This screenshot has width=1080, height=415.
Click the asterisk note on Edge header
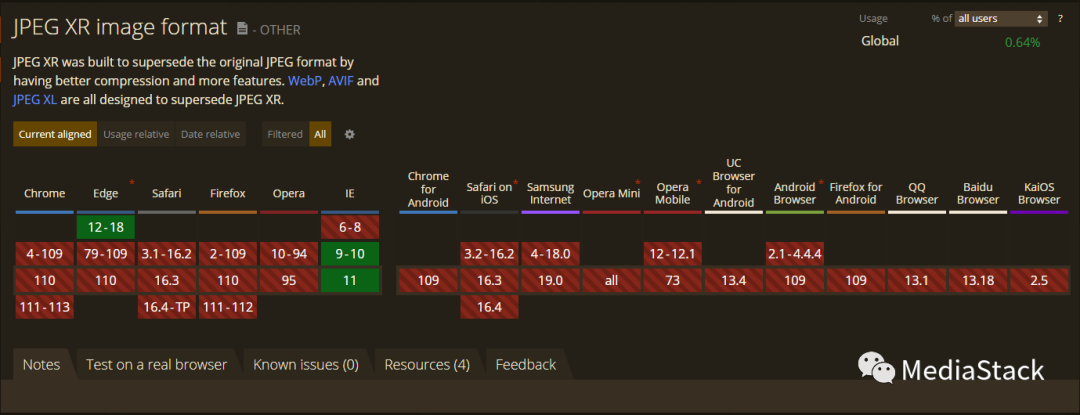tap(131, 182)
